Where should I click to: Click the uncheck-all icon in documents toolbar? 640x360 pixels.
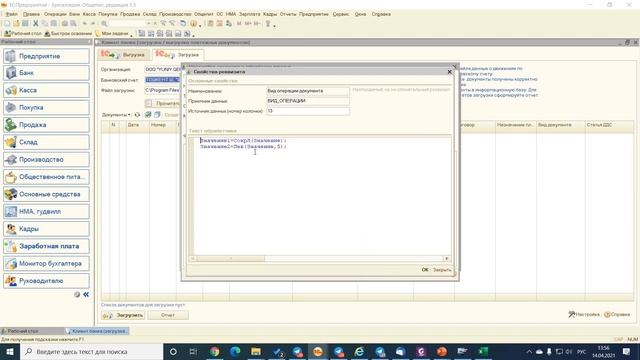click(x=157, y=115)
